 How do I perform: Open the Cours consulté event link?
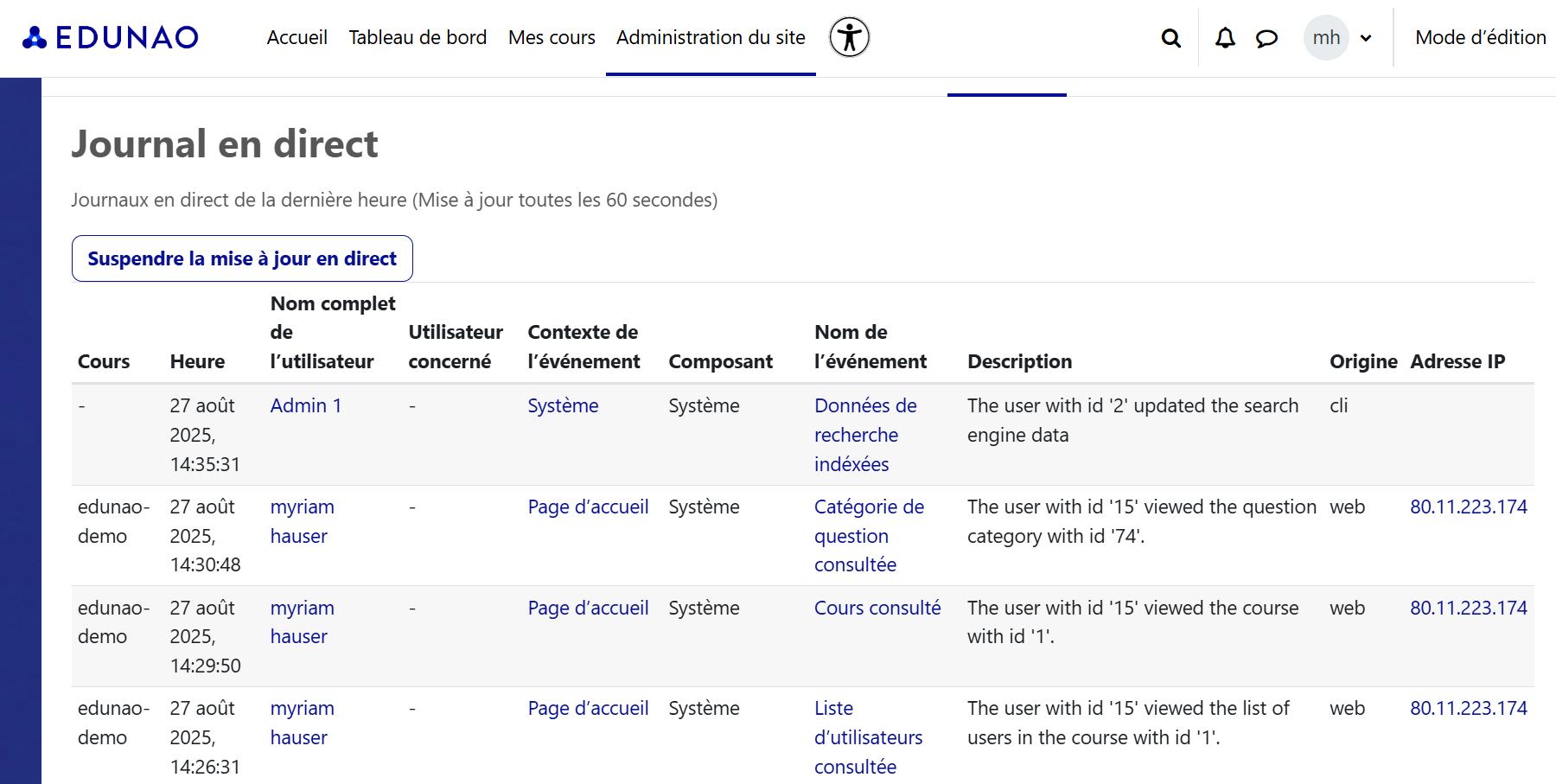click(877, 608)
